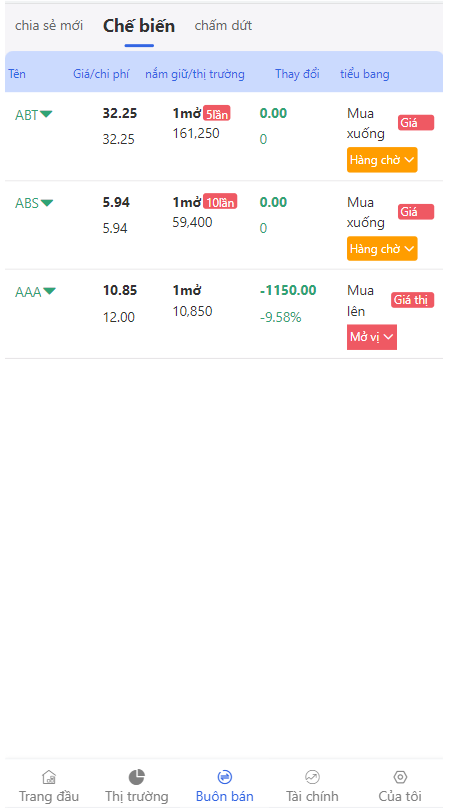Click the AAA loss value -1150.00
Image resolution: width=452 pixels, height=808 pixels.
click(288, 291)
